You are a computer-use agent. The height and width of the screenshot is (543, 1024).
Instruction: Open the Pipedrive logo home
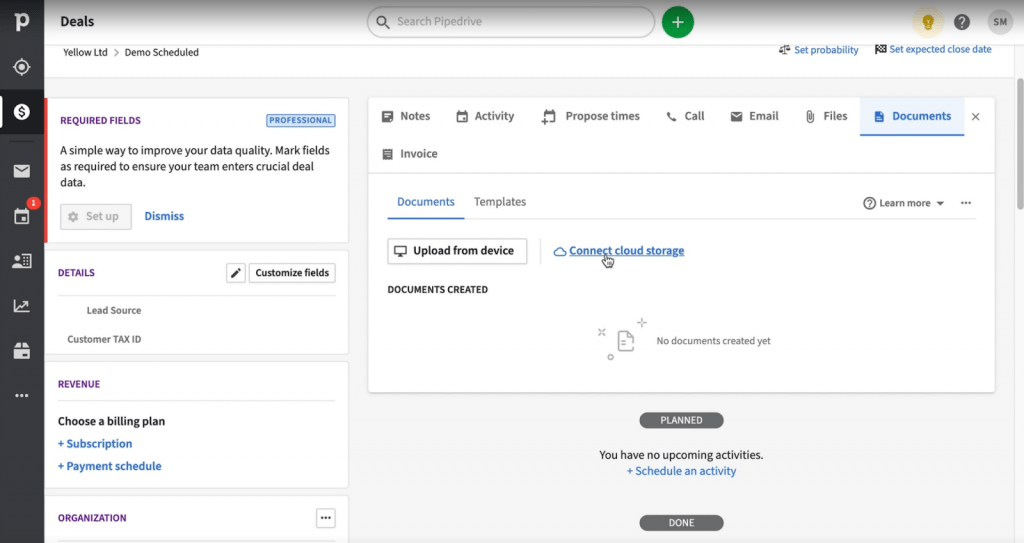click(22, 22)
